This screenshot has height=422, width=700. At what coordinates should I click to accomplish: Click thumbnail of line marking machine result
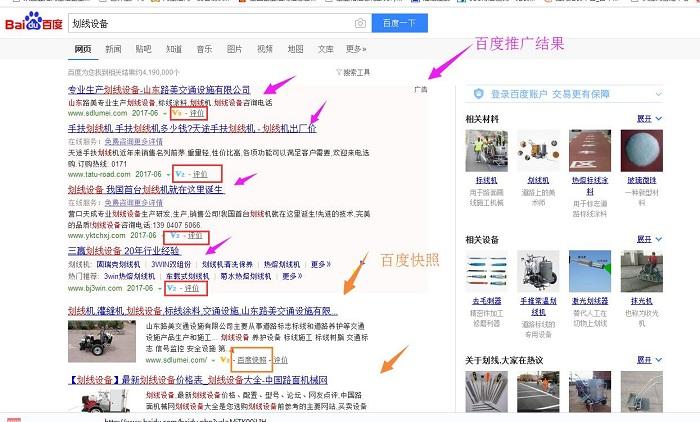click(102, 342)
